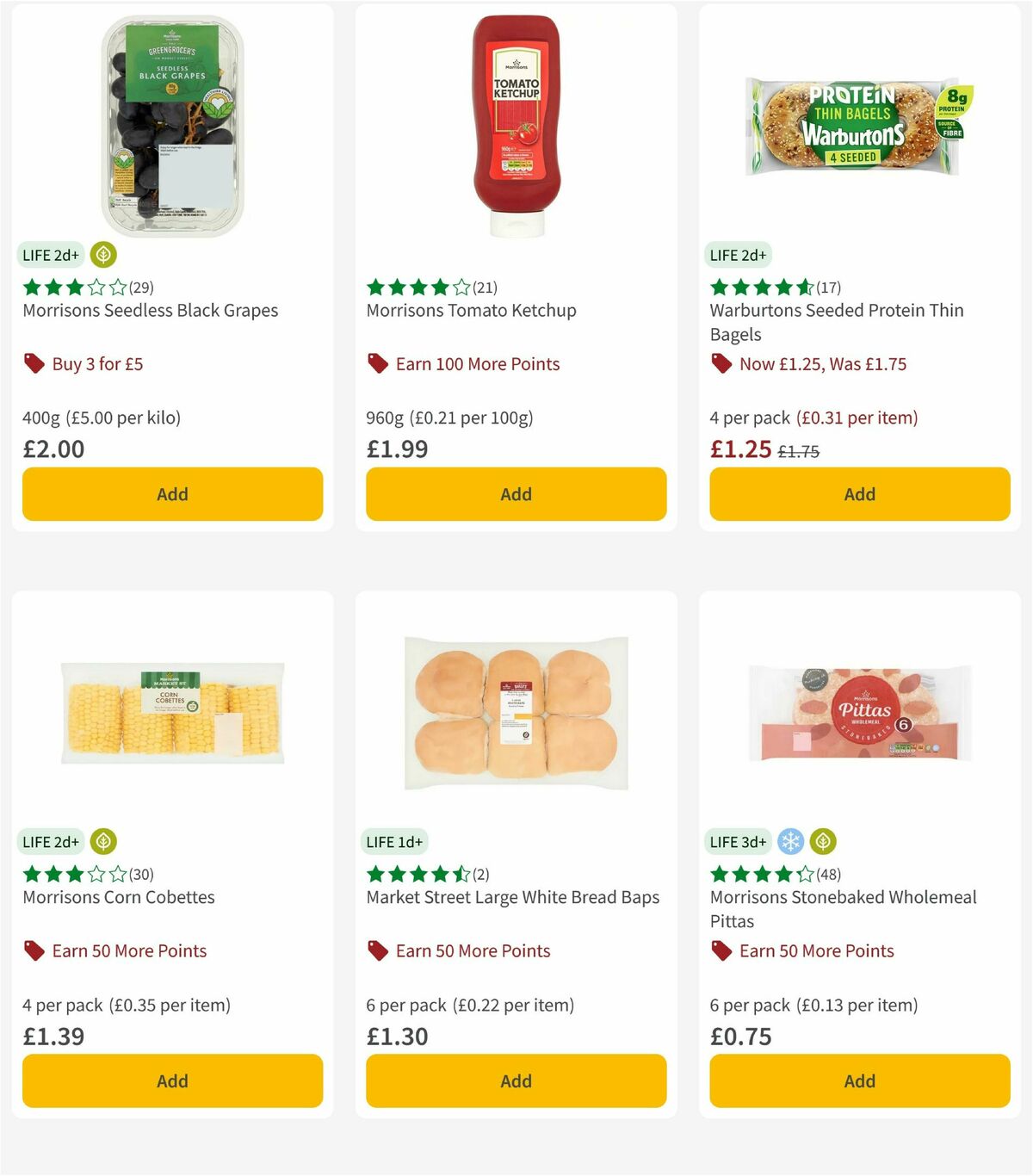
Task: Add Morrisons Tomato Ketchup to basket
Action: pos(515,494)
